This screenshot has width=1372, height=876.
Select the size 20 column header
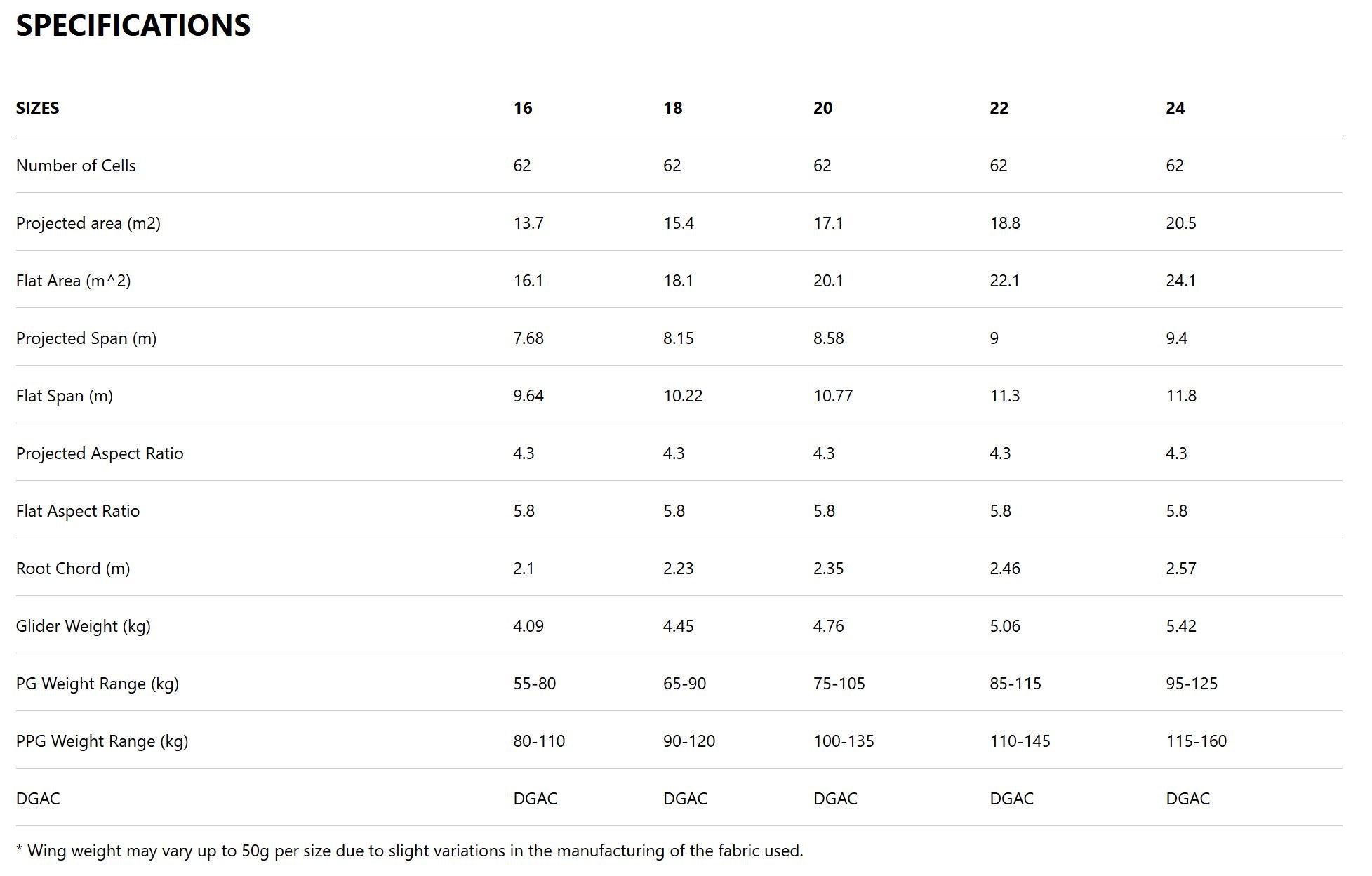pos(822,108)
